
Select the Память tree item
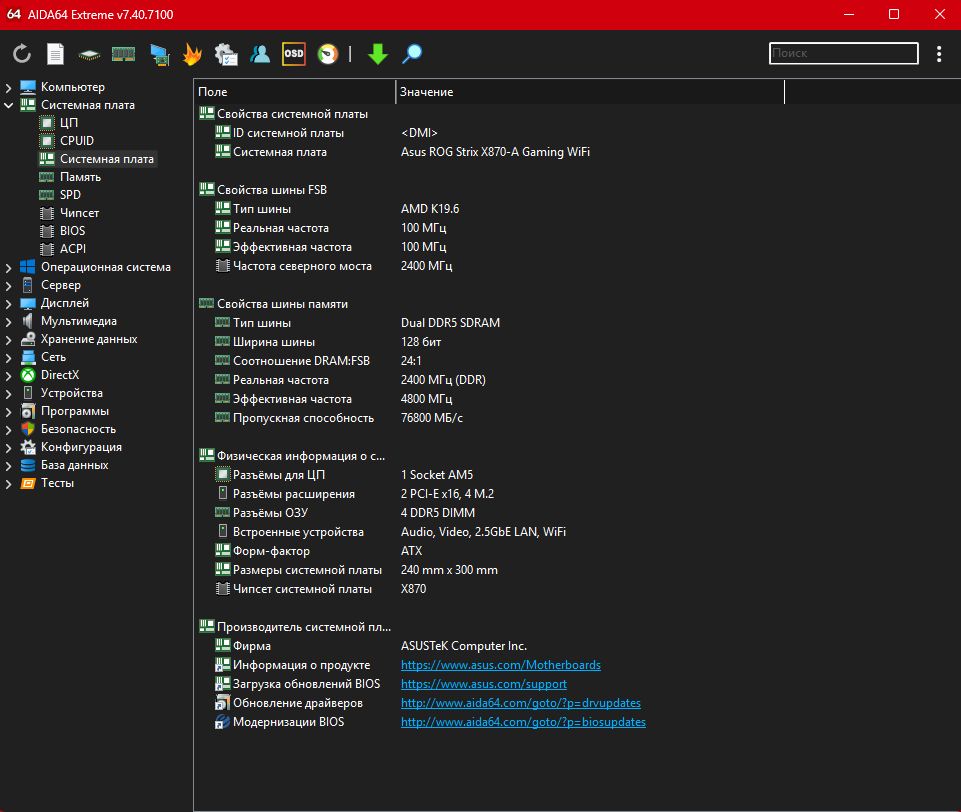80,177
